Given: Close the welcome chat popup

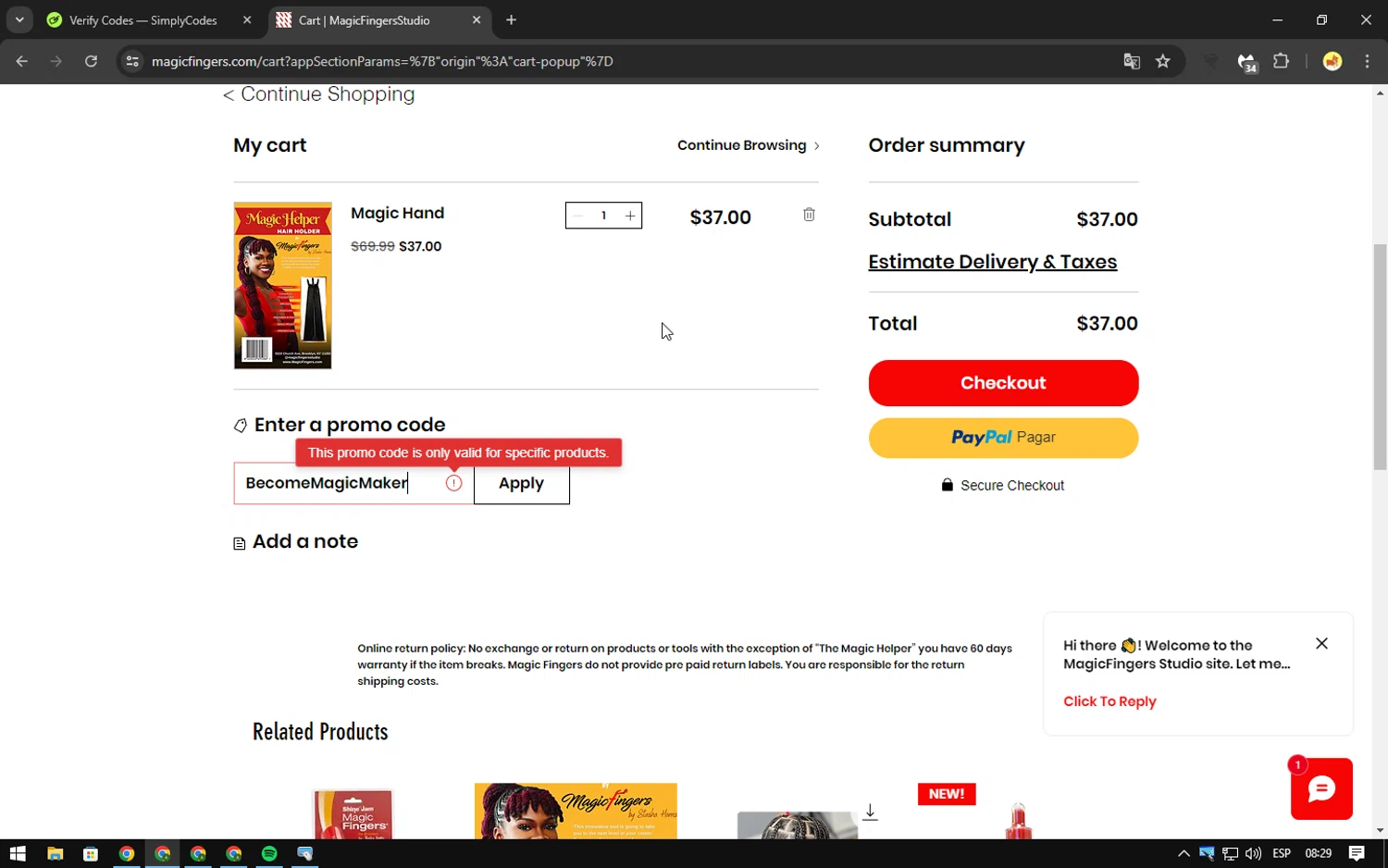Looking at the screenshot, I should [1321, 643].
